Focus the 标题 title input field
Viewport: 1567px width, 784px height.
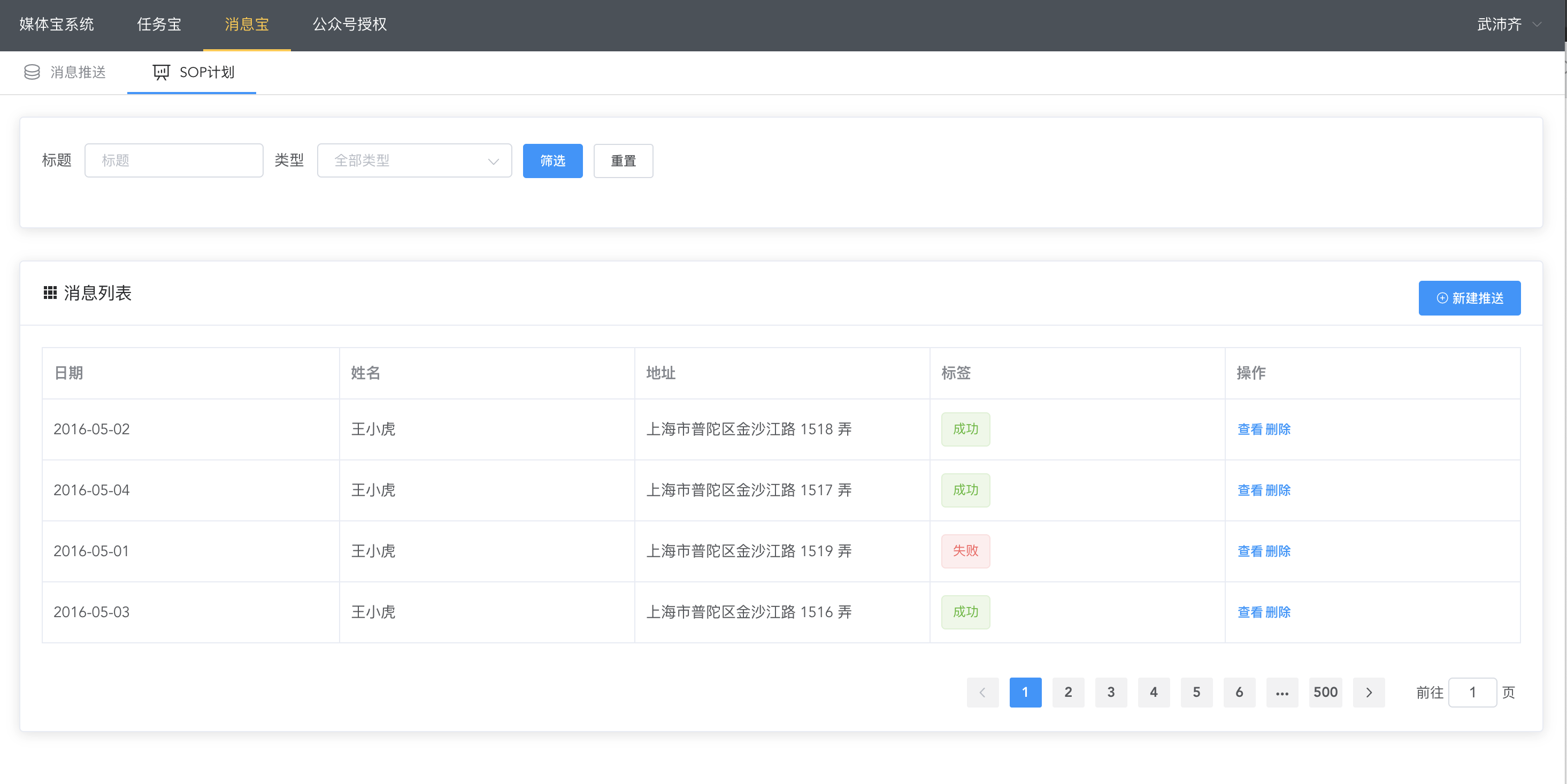[174, 160]
